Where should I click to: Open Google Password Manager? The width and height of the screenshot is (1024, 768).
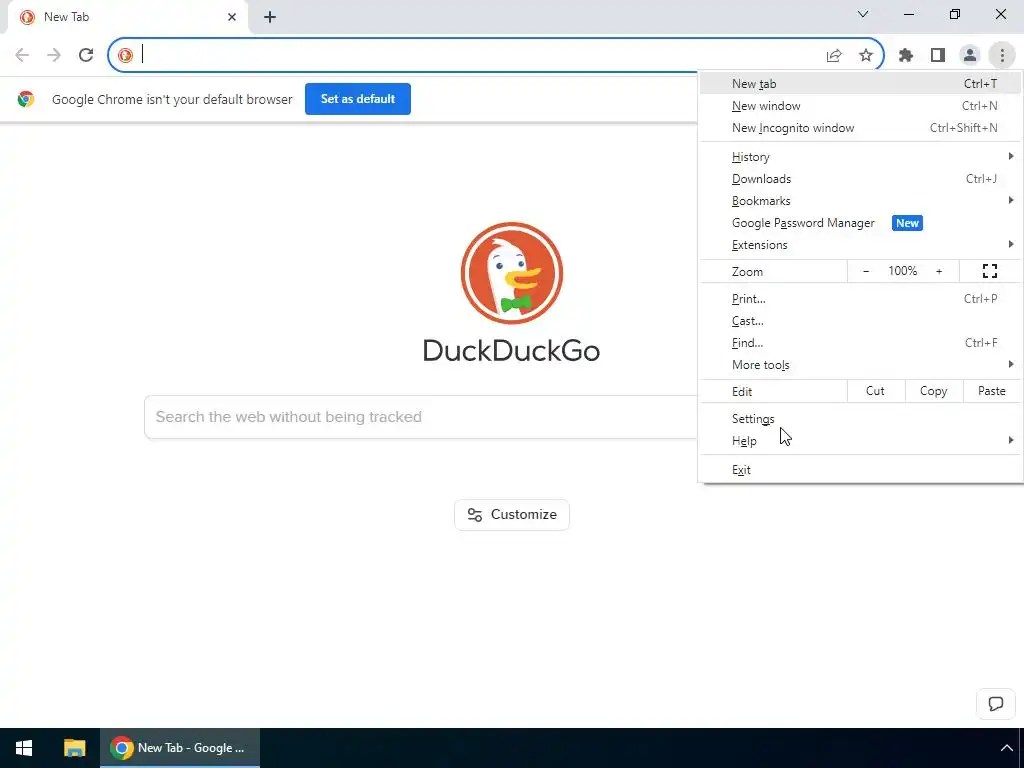point(860,223)
